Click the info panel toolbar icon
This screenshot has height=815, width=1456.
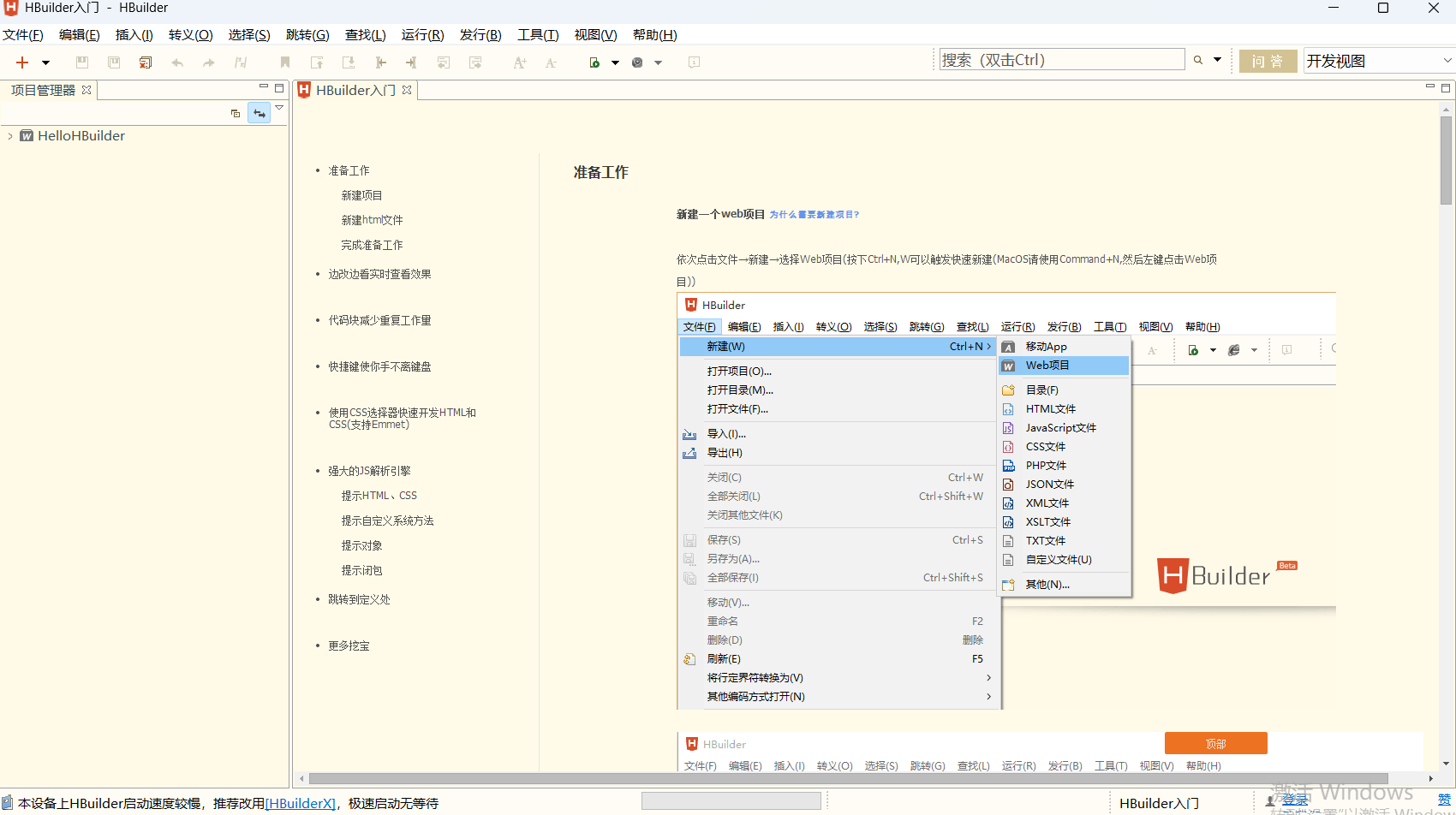click(x=695, y=62)
